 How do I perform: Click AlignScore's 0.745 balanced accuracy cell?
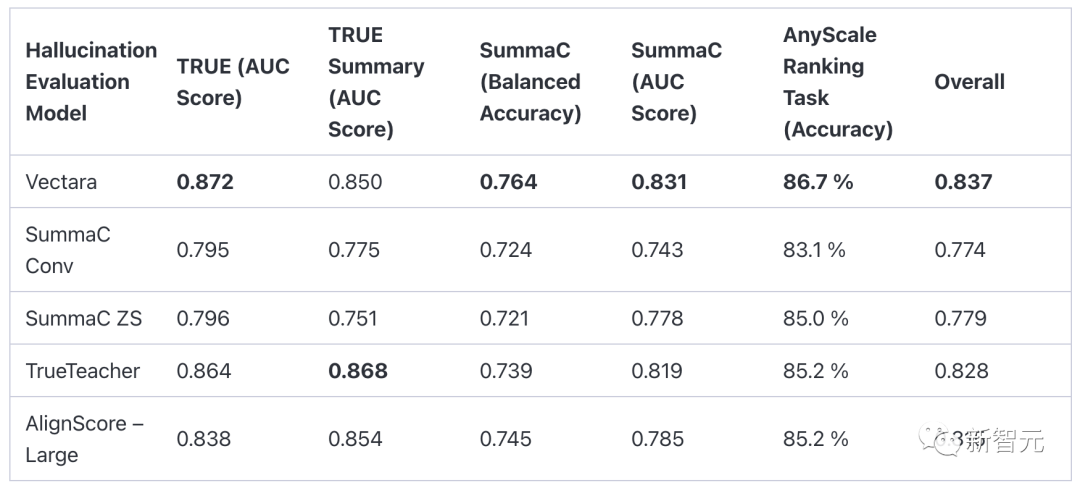[x=506, y=438]
